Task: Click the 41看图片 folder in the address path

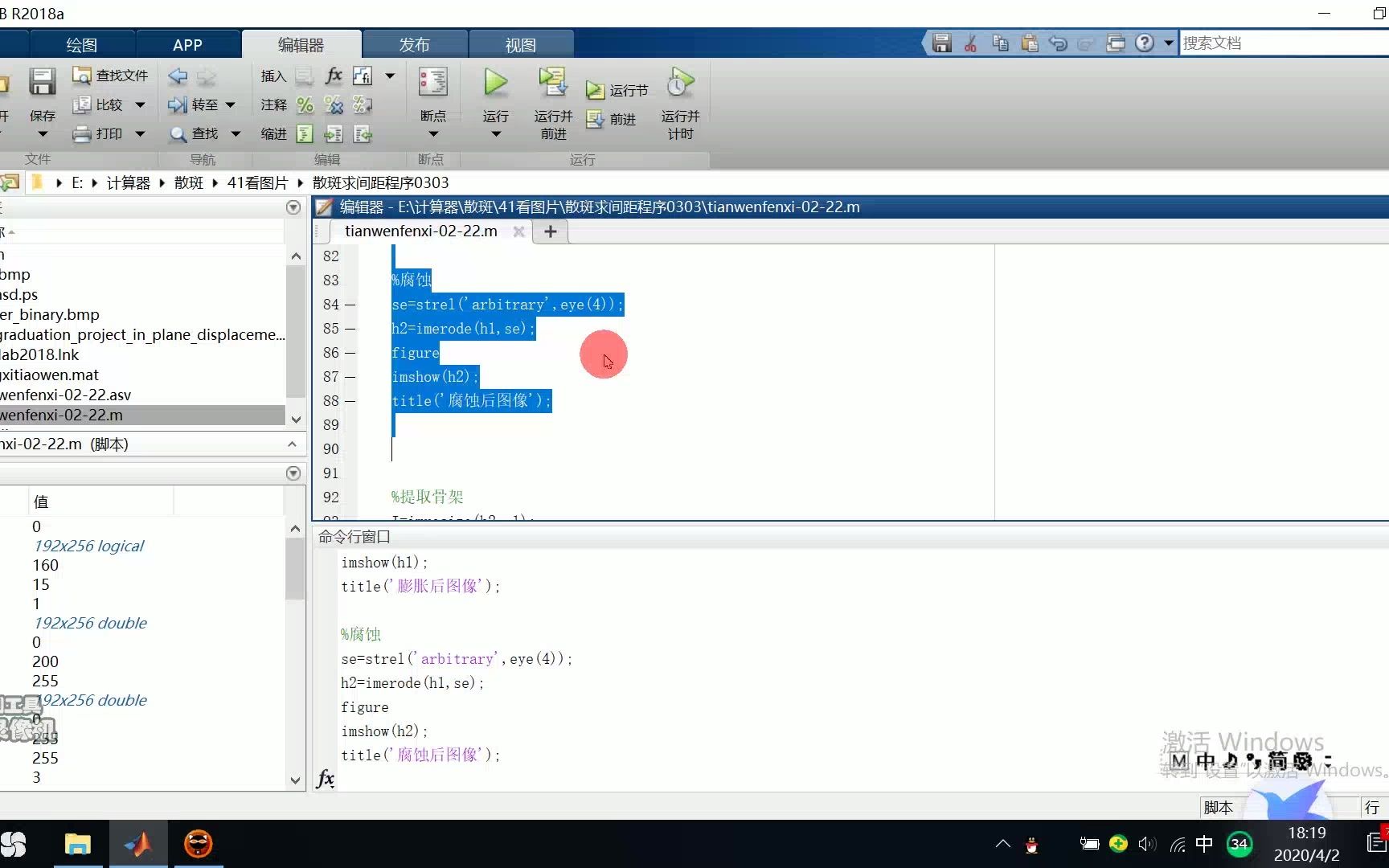Action: point(257,183)
